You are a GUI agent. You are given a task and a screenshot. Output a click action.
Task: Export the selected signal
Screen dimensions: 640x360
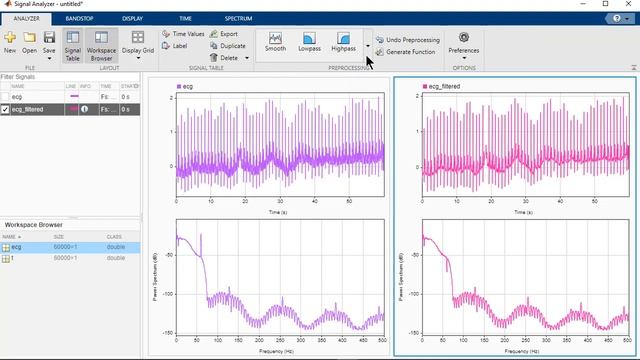pyautogui.click(x=224, y=34)
